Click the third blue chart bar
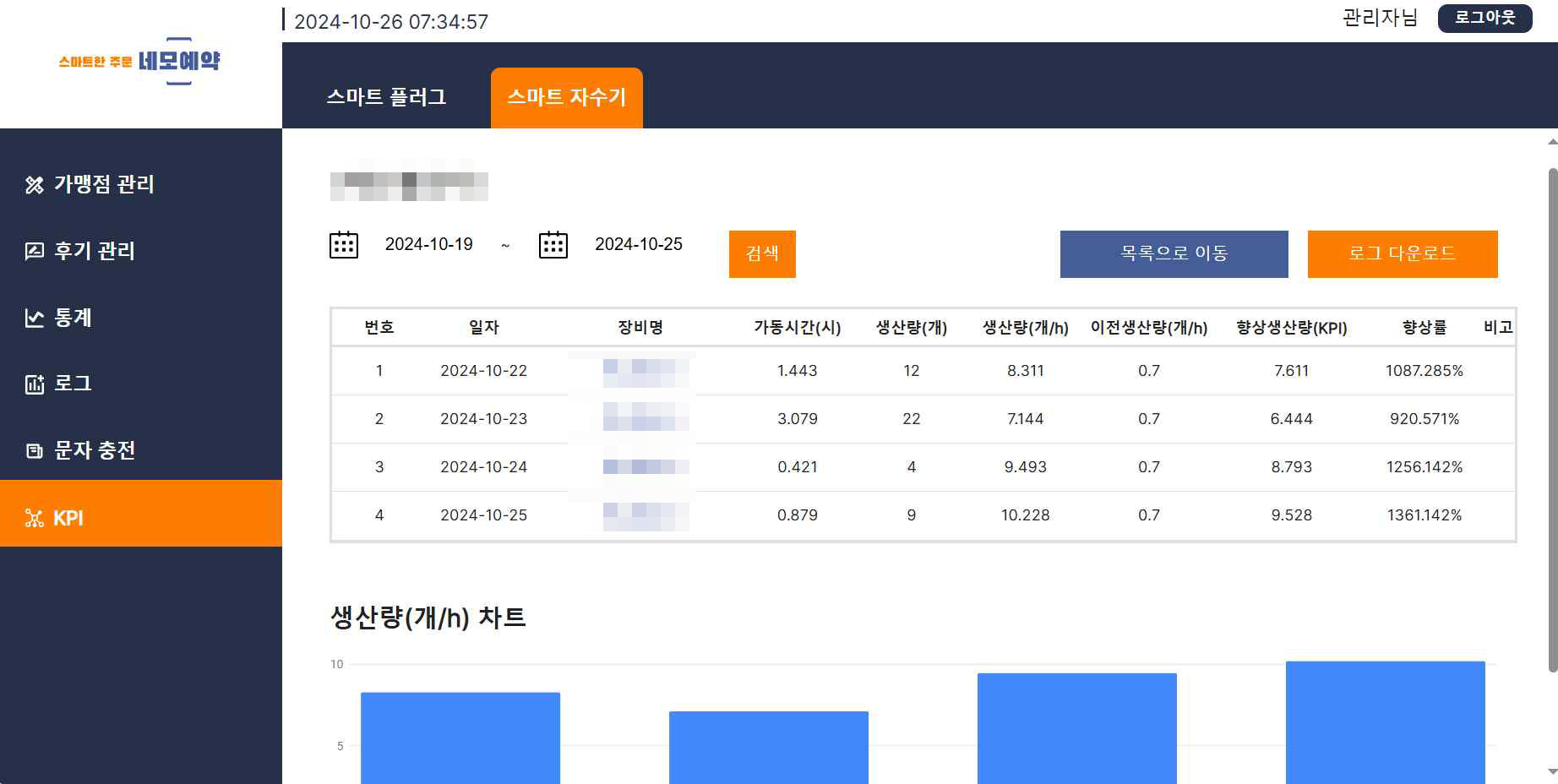1558x784 pixels. (x=1077, y=728)
